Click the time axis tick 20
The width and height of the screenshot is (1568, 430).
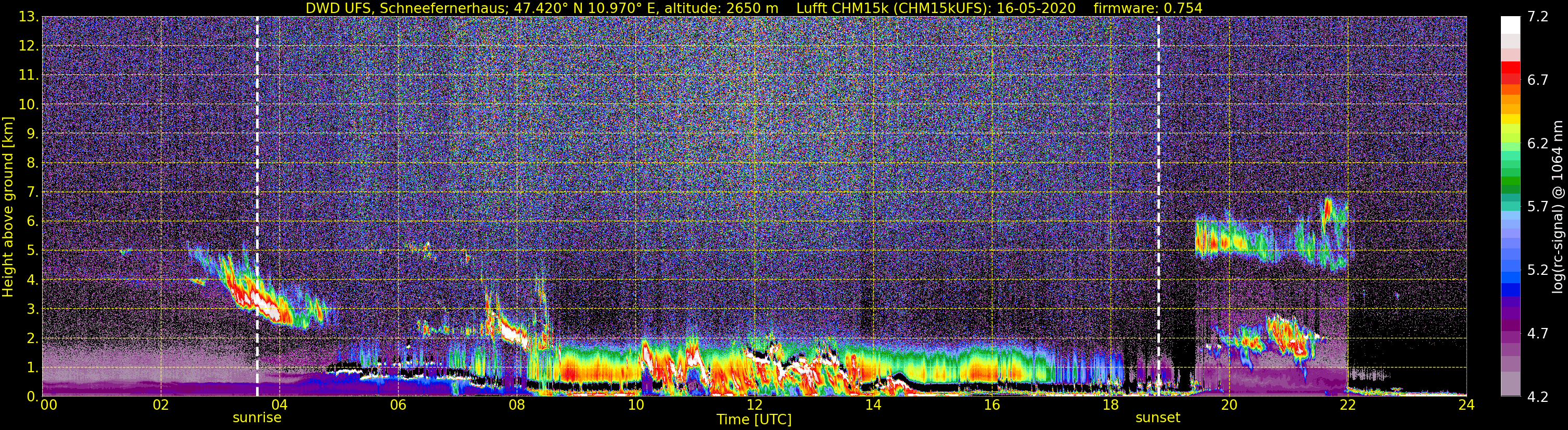[x=1229, y=405]
